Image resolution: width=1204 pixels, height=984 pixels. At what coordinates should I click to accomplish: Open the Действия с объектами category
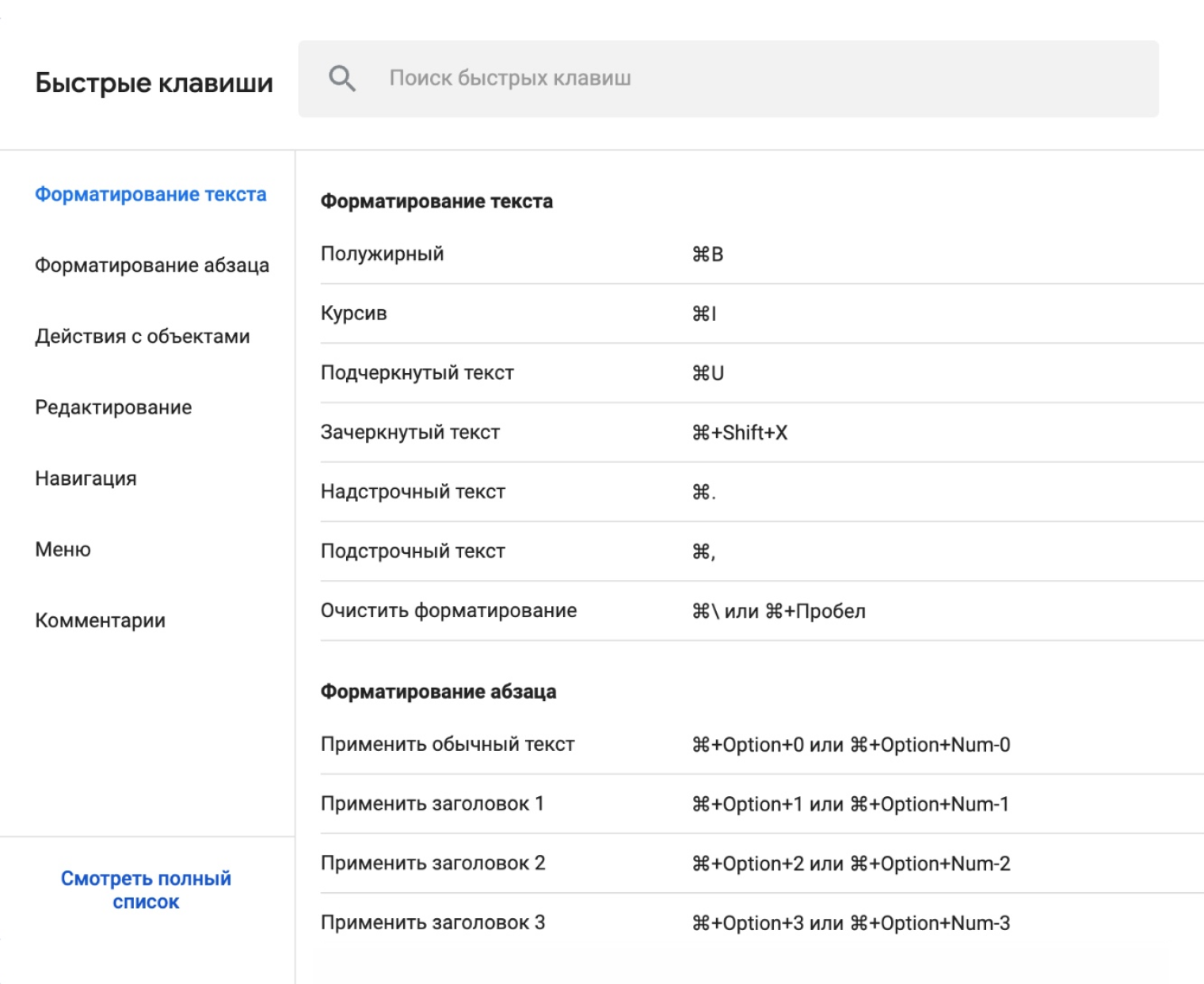click(143, 337)
